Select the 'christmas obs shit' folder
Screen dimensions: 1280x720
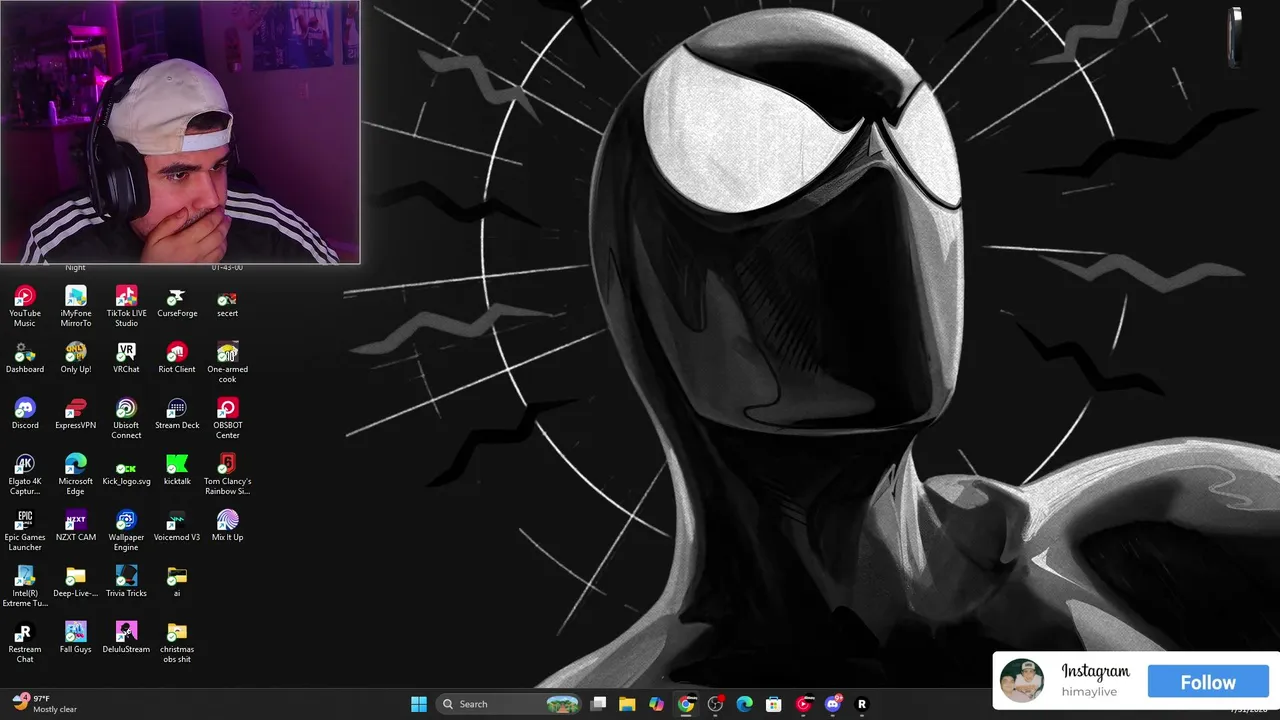(x=177, y=642)
